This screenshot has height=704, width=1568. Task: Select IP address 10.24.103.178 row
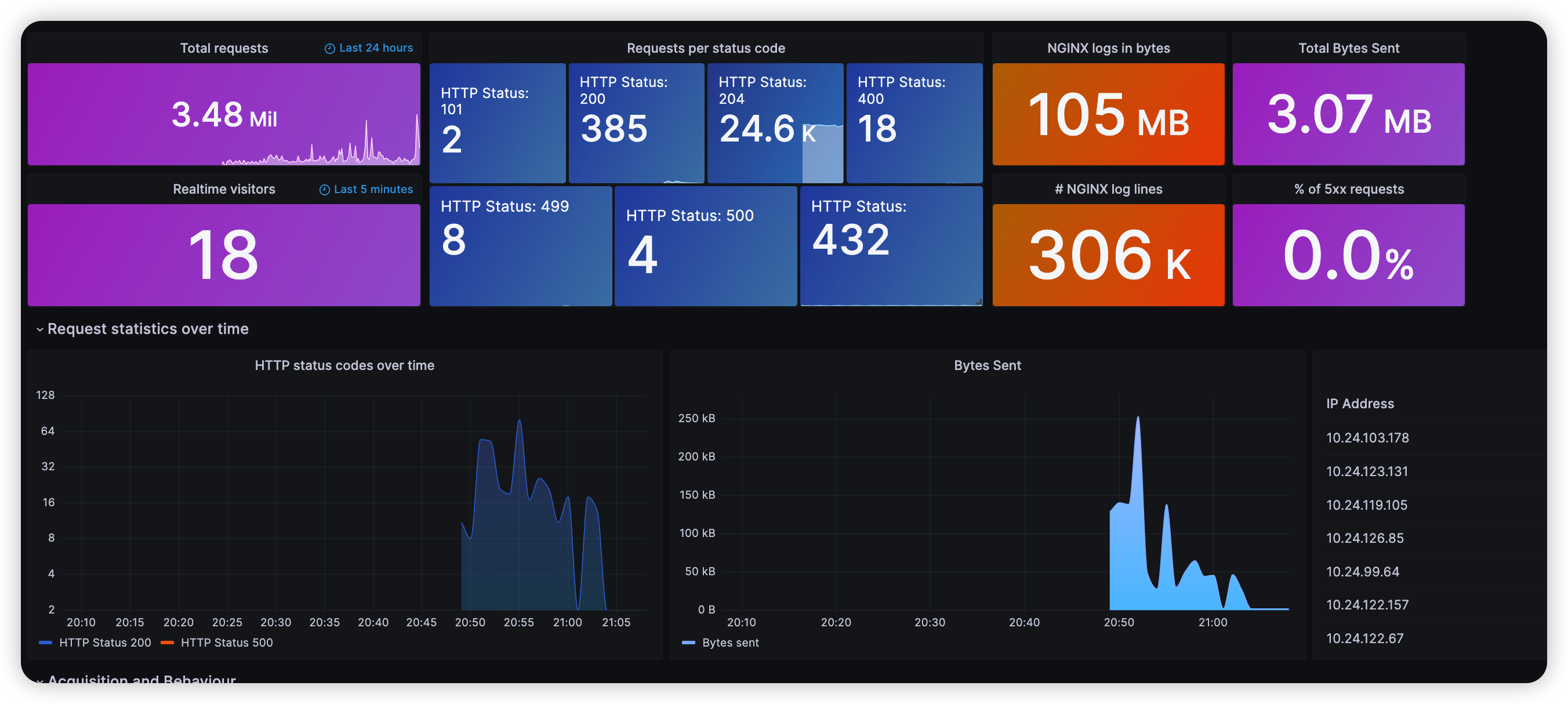(x=1367, y=437)
